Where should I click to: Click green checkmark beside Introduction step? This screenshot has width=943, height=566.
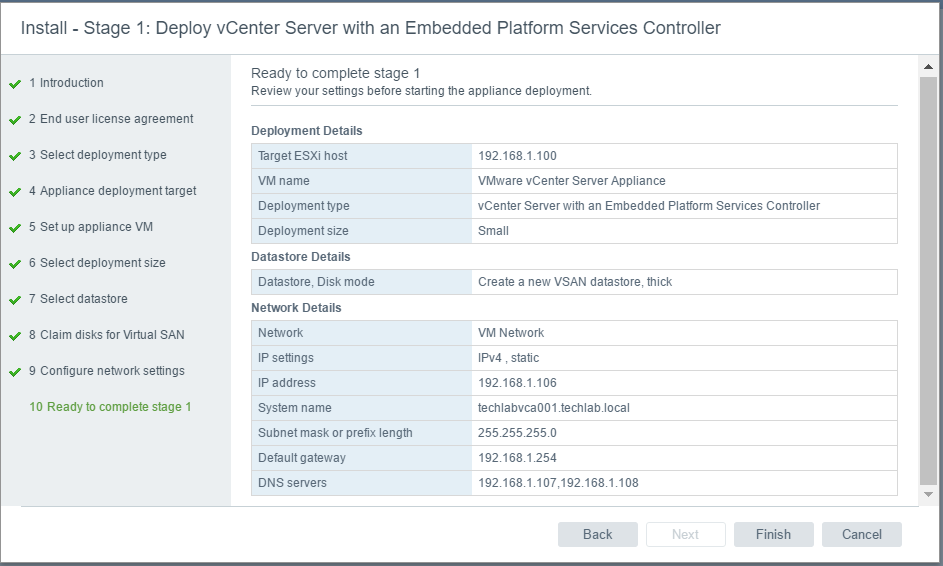[x=15, y=84]
